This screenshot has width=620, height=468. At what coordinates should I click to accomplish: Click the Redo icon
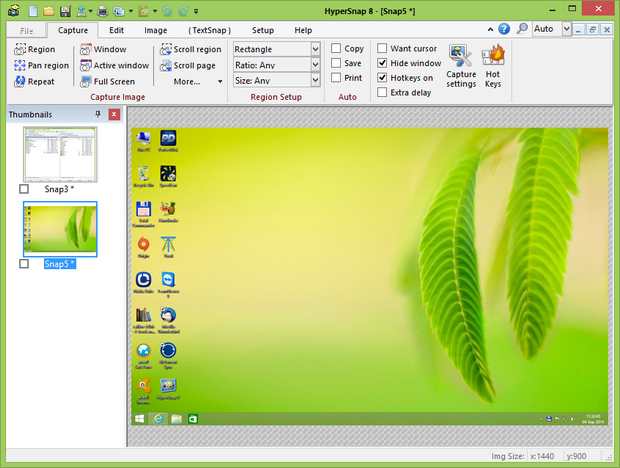[183, 11]
